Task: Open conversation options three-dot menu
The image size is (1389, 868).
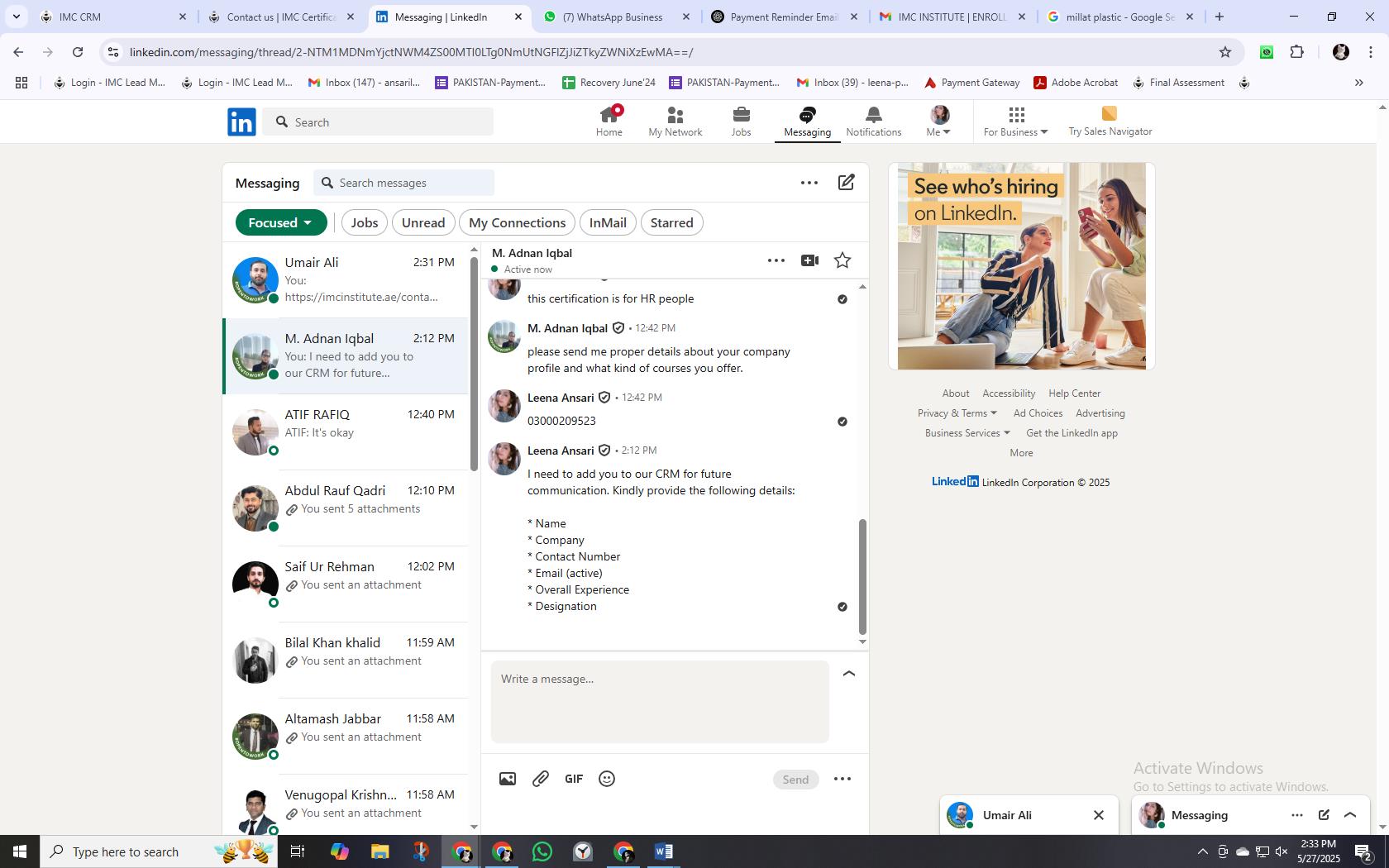Action: pyautogui.click(x=776, y=260)
